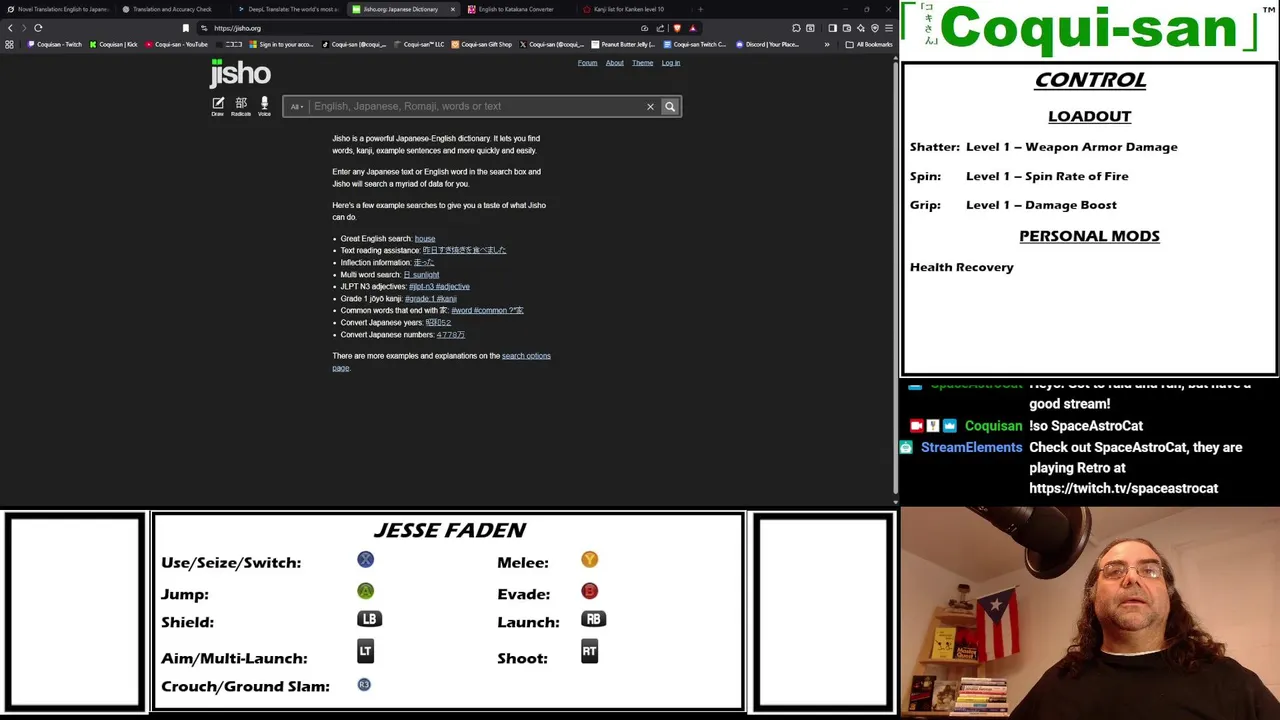Image resolution: width=1280 pixels, height=720 pixels.
Task: Switch to DeepL Translate tab
Action: point(288,9)
